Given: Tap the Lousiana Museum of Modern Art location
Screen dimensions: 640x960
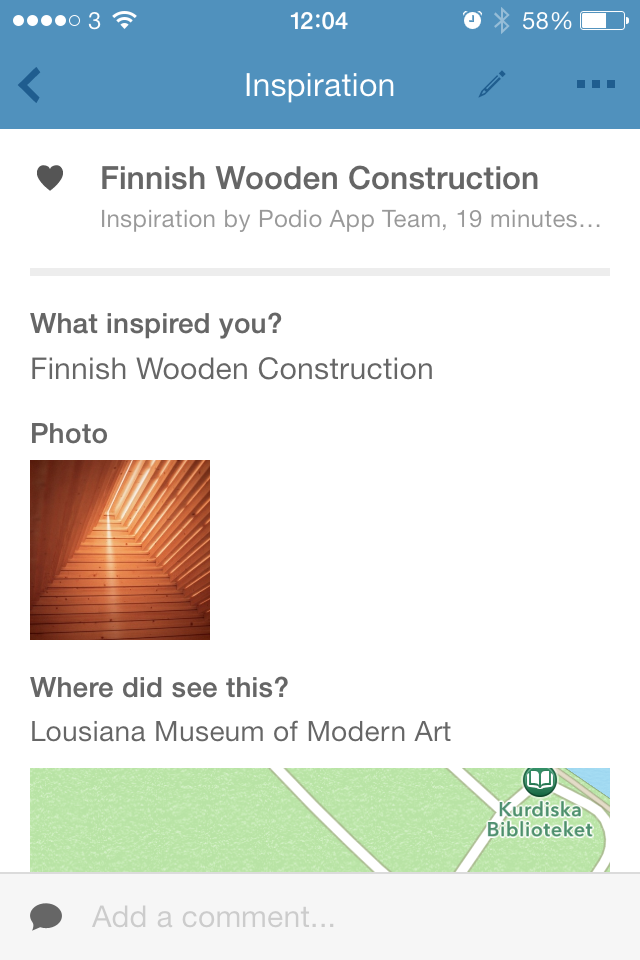Looking at the screenshot, I should click(x=241, y=732).
